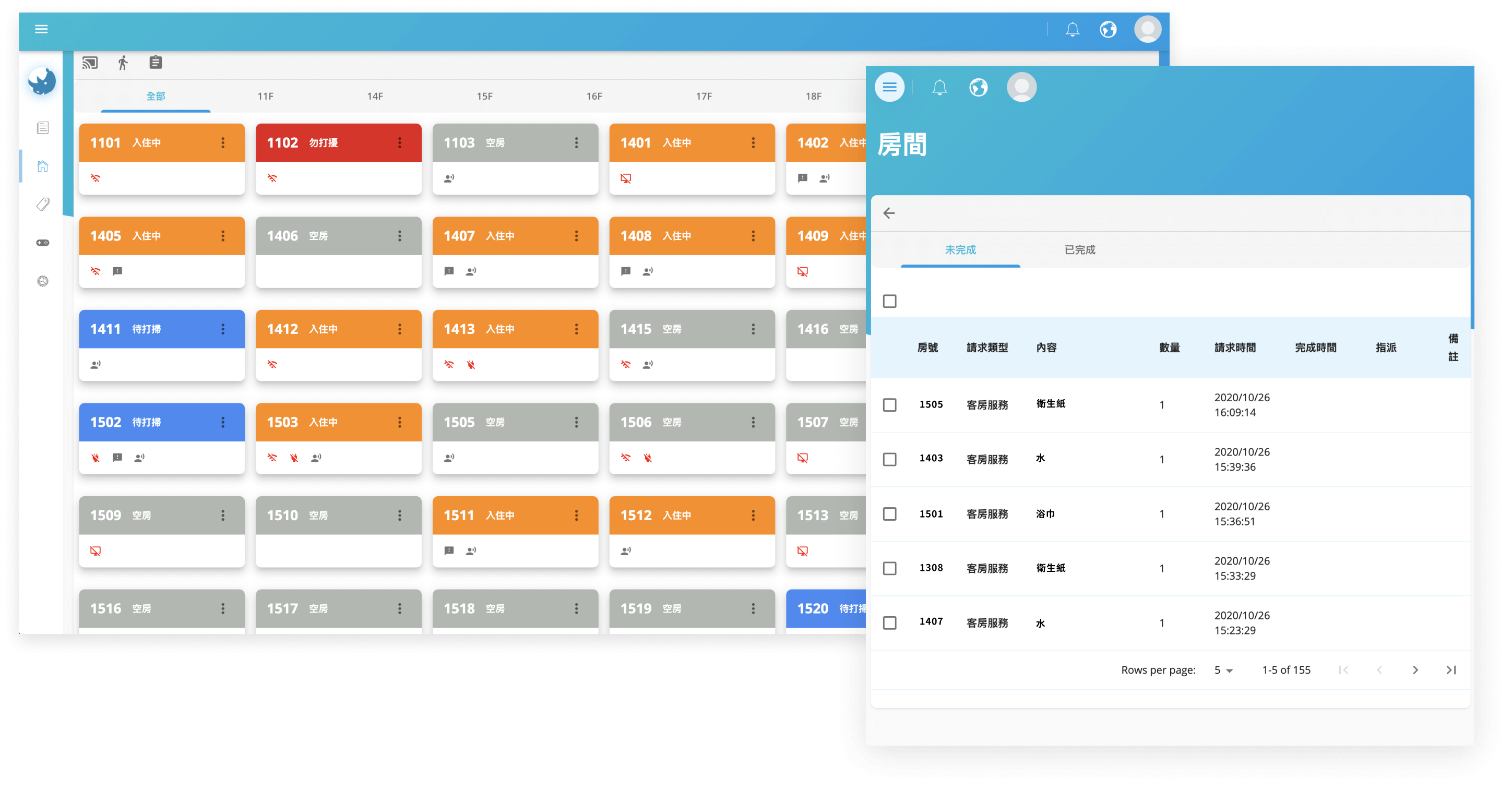
Task: Click the walking person toolbar icon
Action: click(x=123, y=63)
